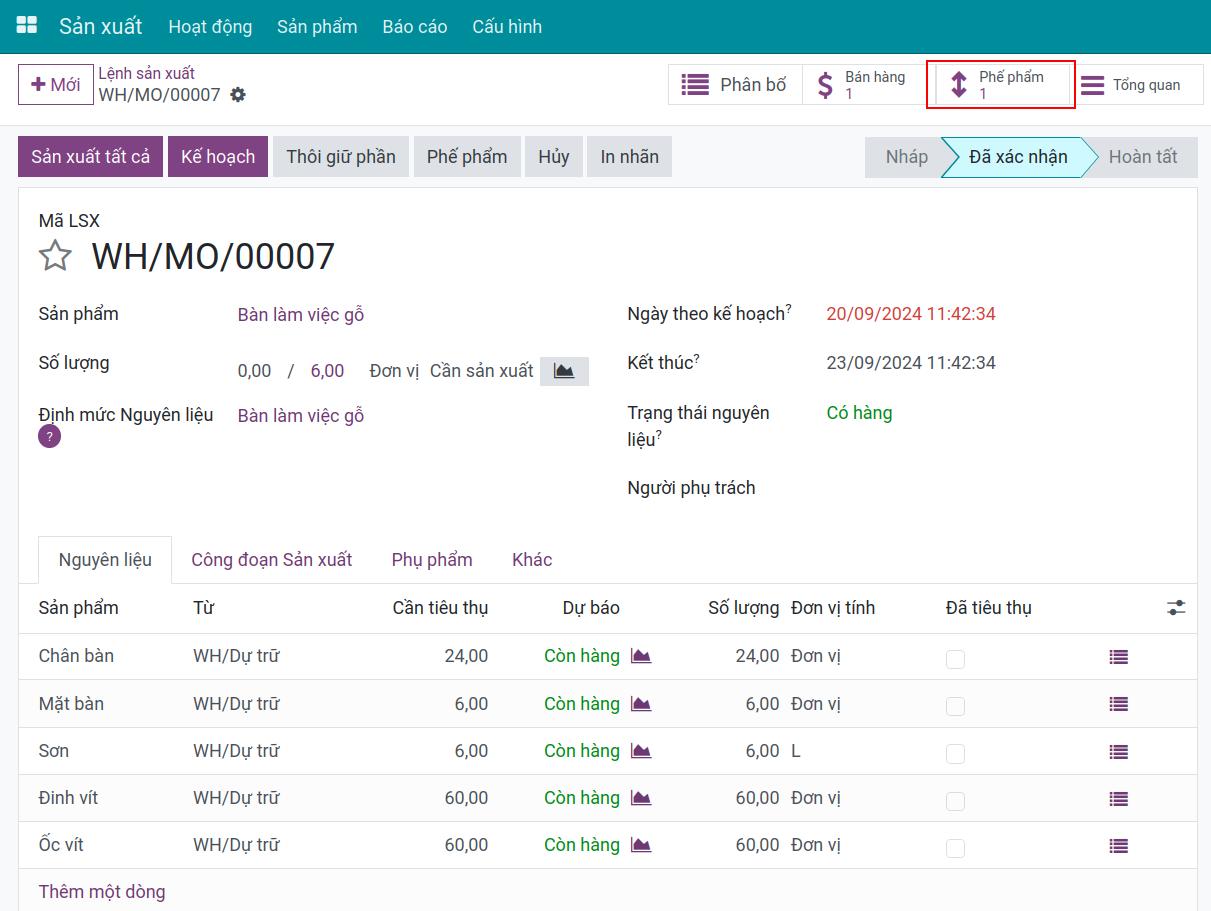The height and width of the screenshot is (911, 1211).
Task: Open forecast chart icon for Mặt bàn
Action: (641, 704)
